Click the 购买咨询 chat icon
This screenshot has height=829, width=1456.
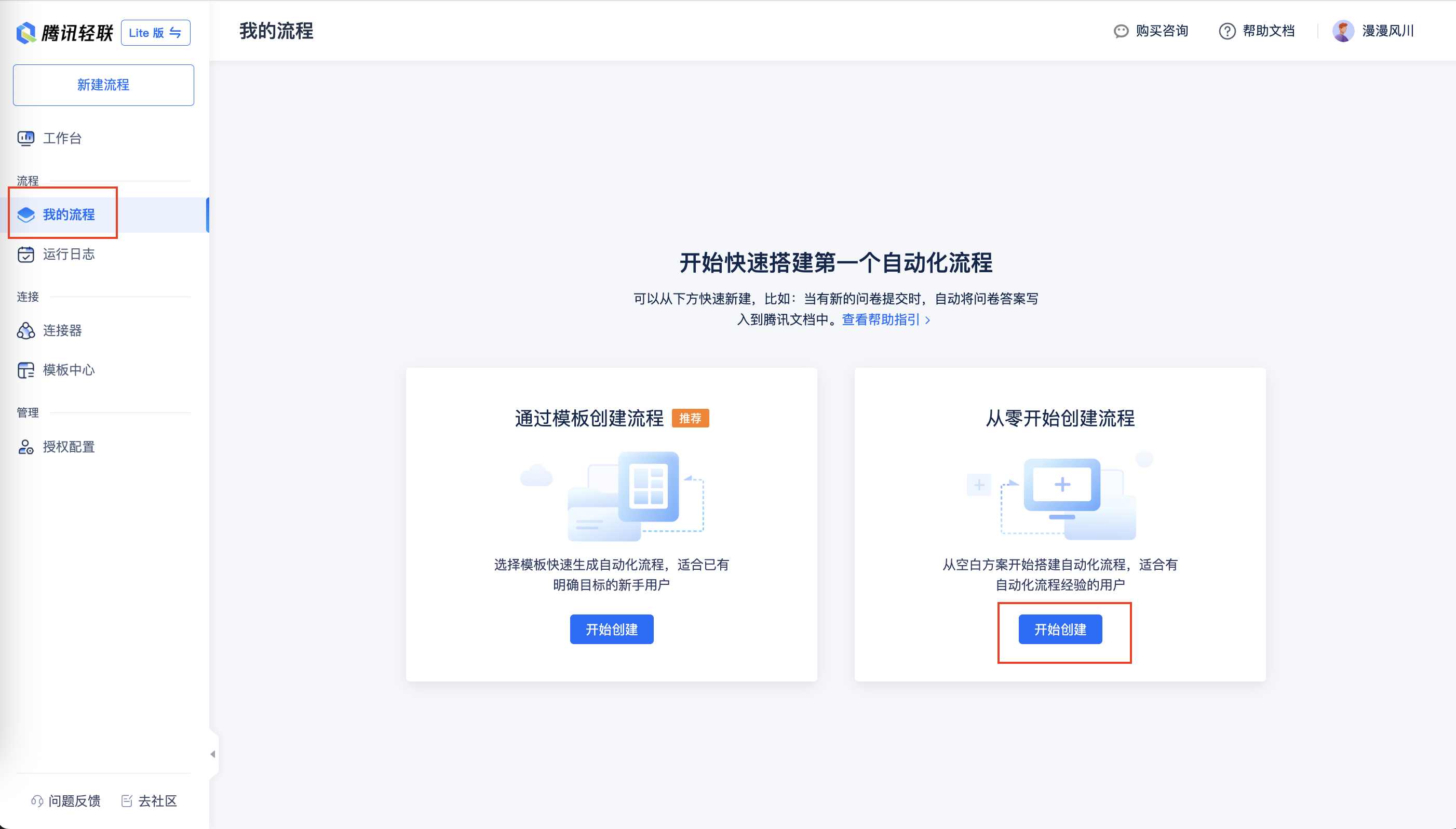[1121, 31]
